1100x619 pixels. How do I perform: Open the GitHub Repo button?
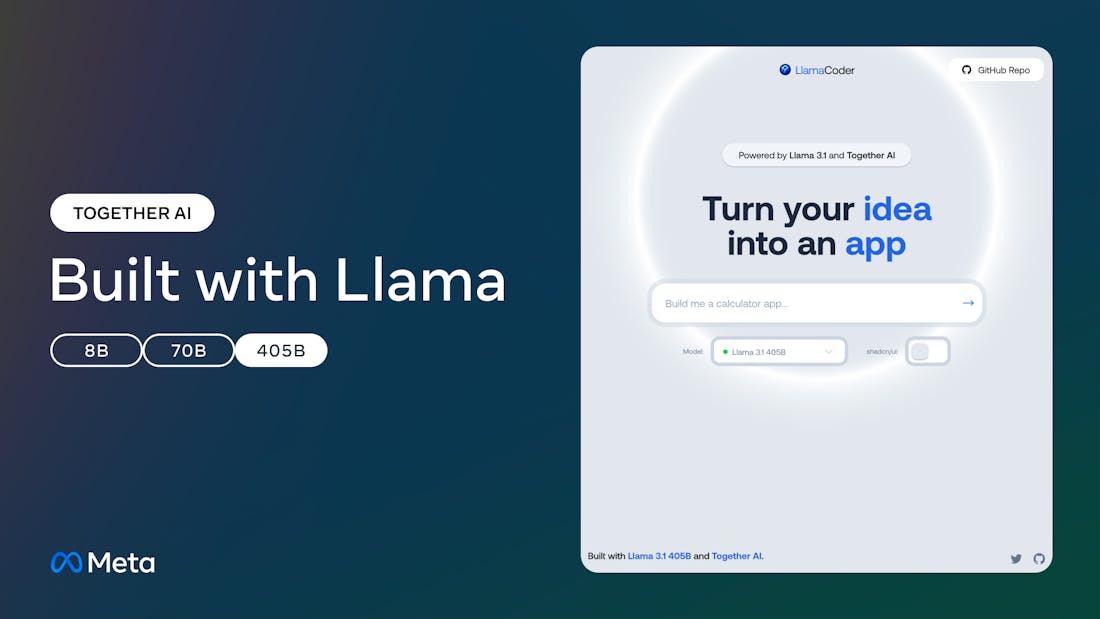(x=996, y=70)
